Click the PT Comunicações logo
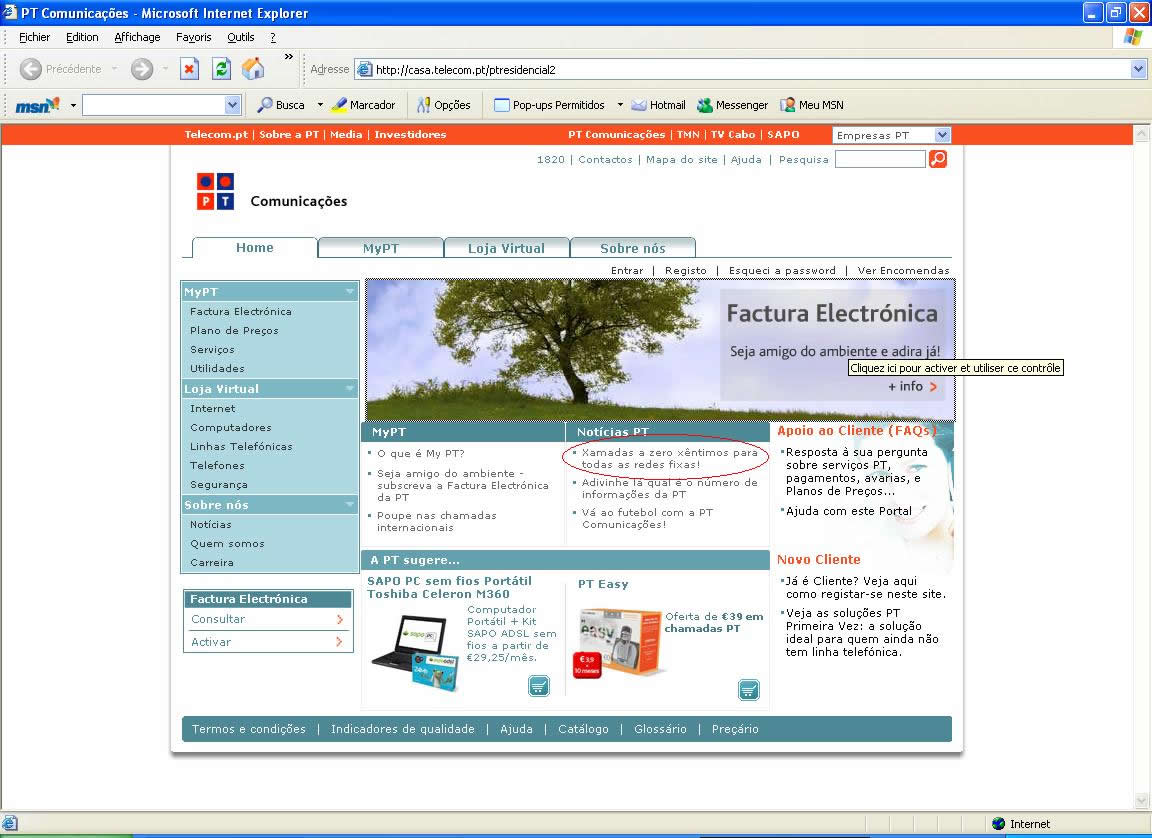The image size is (1152, 838). 215,191
